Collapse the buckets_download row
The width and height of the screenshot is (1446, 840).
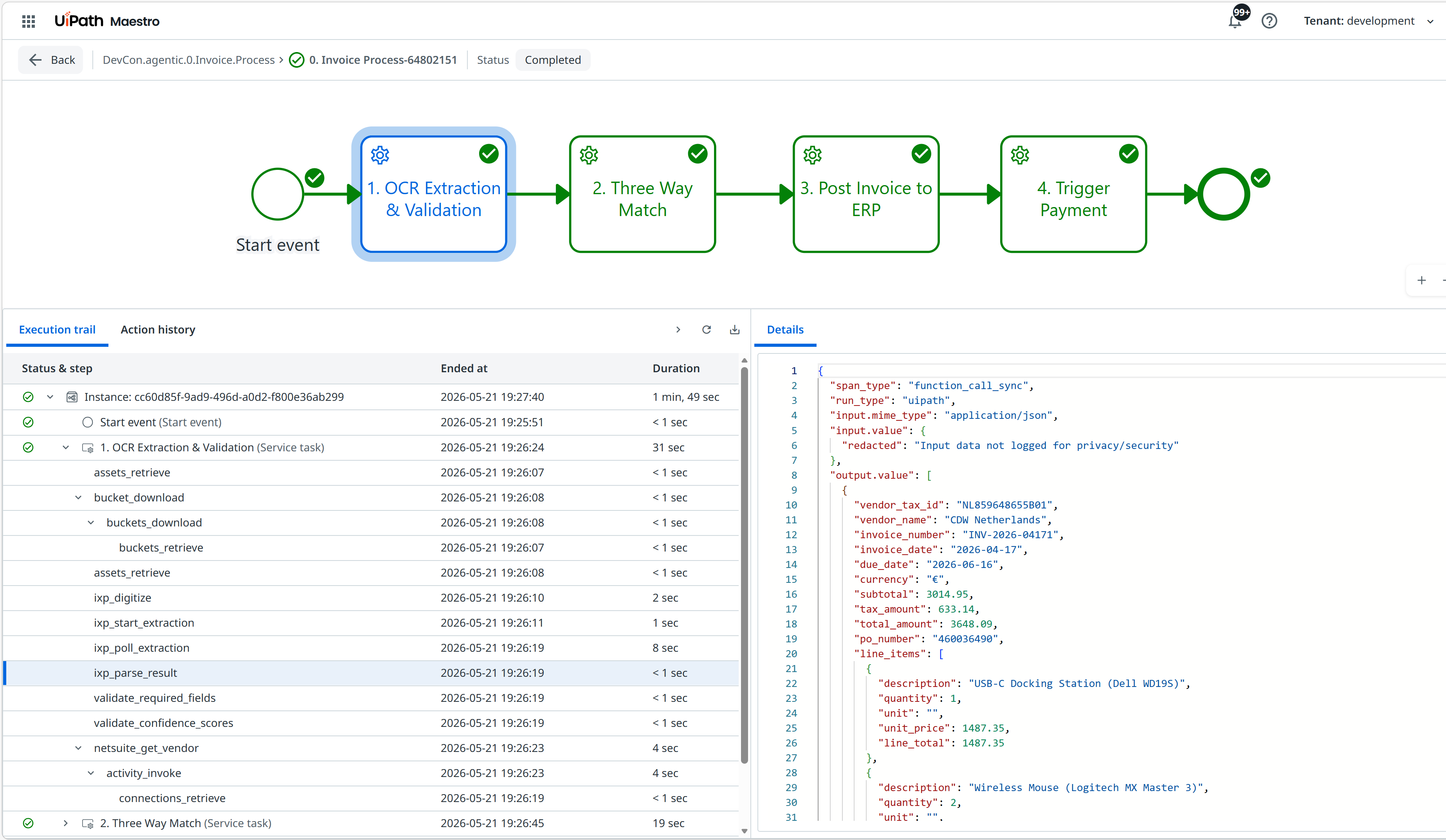point(91,523)
